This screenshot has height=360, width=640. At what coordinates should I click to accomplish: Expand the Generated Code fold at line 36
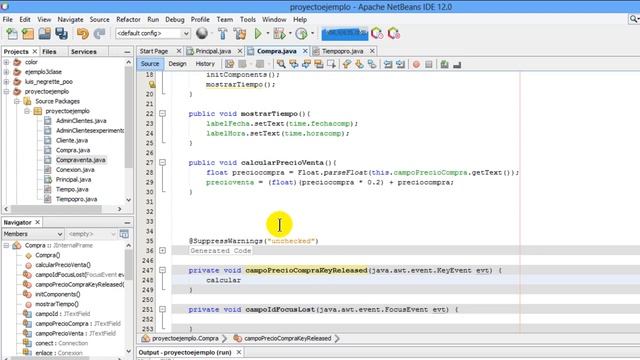[x=162, y=251]
